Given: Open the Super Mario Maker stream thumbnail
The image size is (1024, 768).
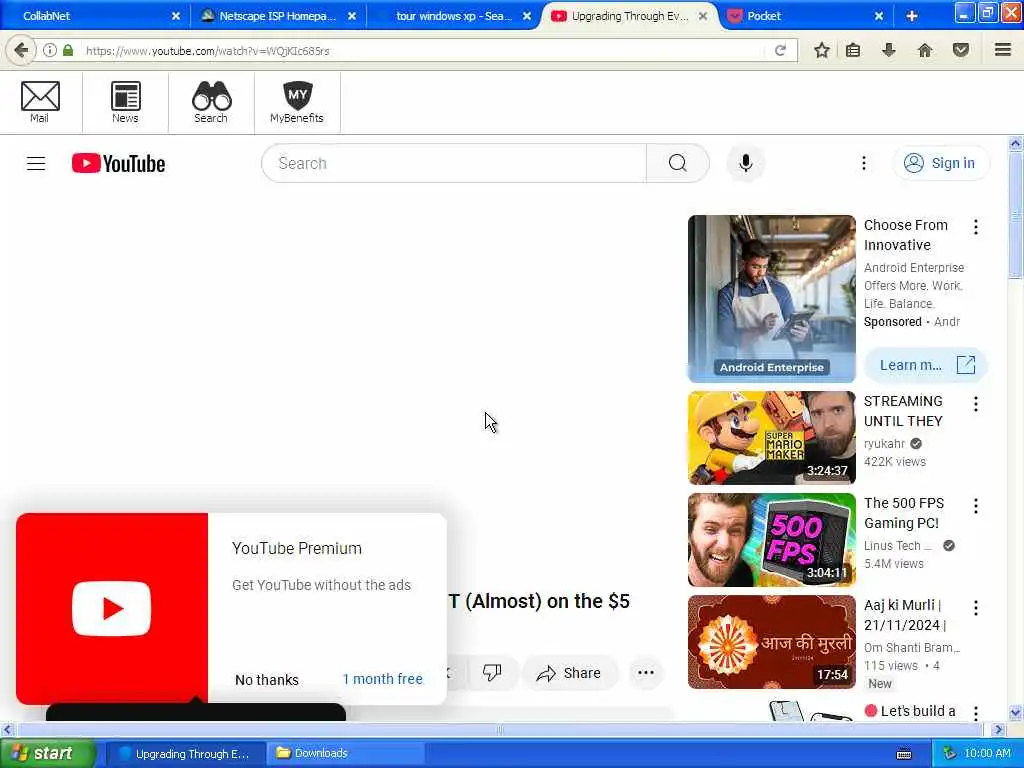Looking at the screenshot, I should (771, 438).
